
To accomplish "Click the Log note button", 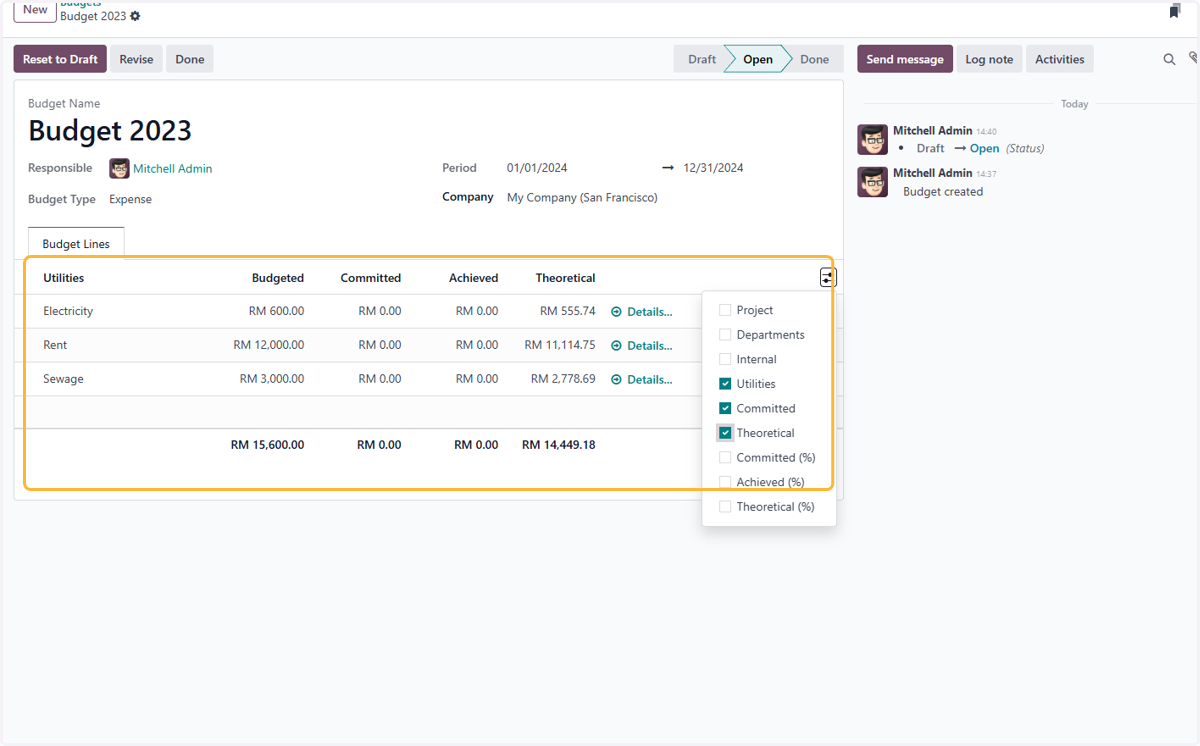I will (989, 59).
